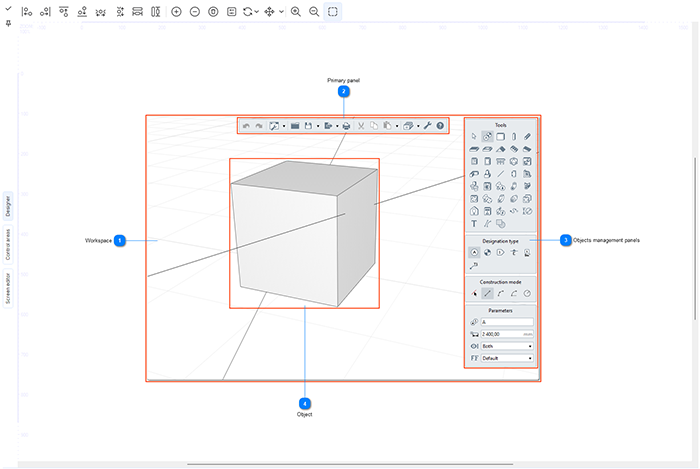Viewport: 700px width, 469px height.
Task: Click the 2 400,00 parameter field
Action: [x=507, y=334]
